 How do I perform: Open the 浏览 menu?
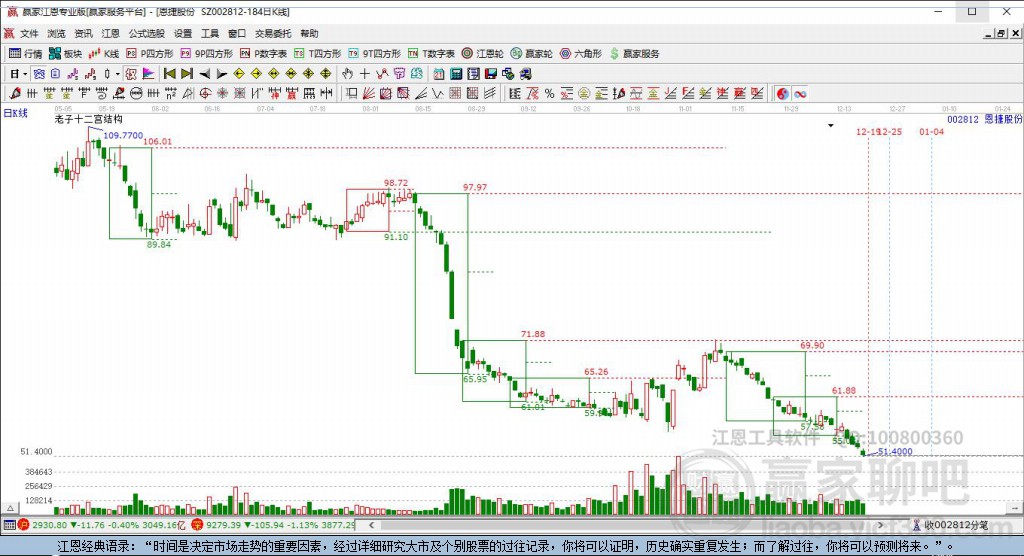point(56,33)
